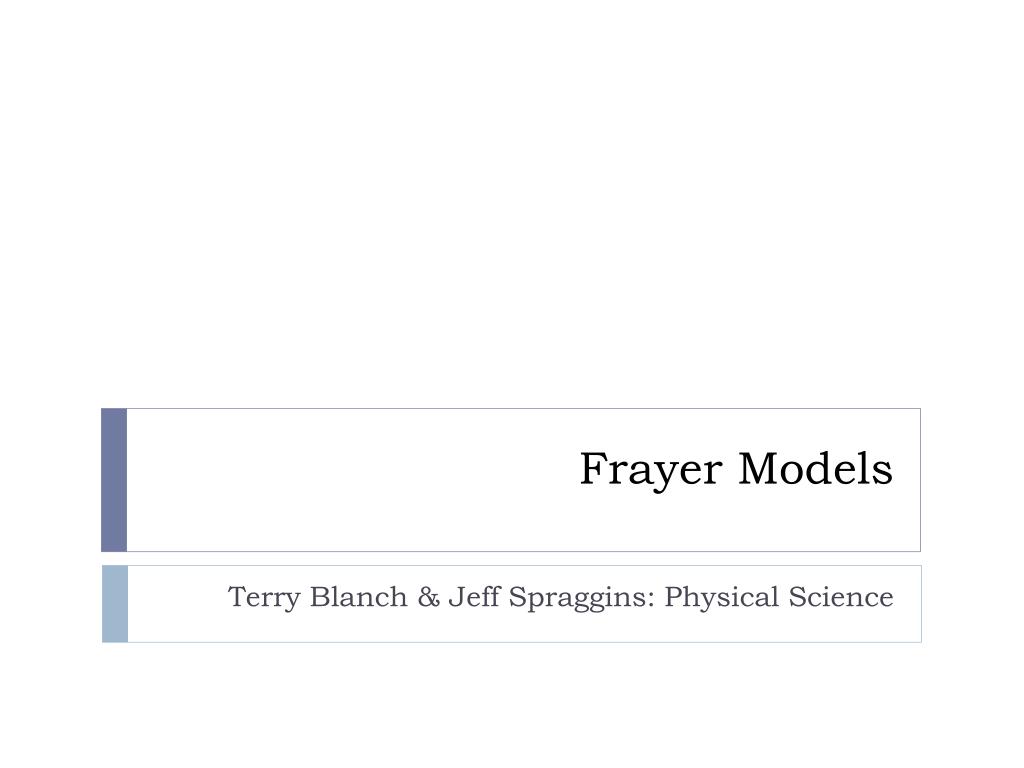Select the light blue accent bar beside the subtitle

pos(115,604)
